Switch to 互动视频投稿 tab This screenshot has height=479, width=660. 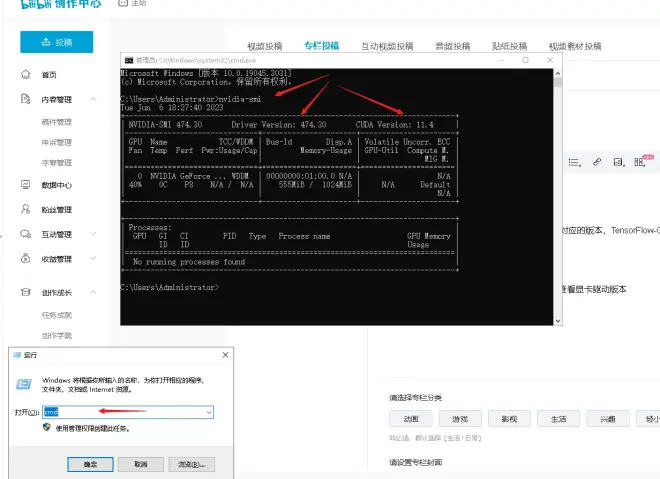pos(387,46)
